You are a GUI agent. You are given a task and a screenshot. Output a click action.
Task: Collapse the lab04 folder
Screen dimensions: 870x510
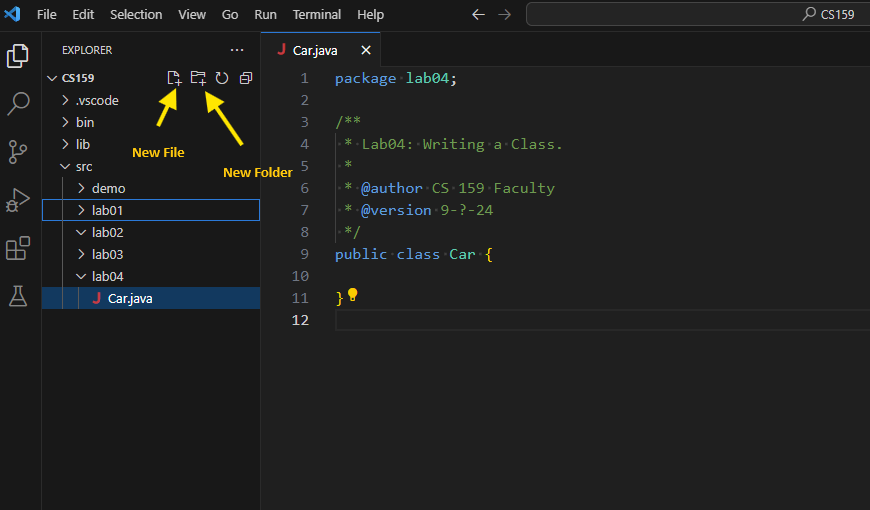(x=107, y=276)
